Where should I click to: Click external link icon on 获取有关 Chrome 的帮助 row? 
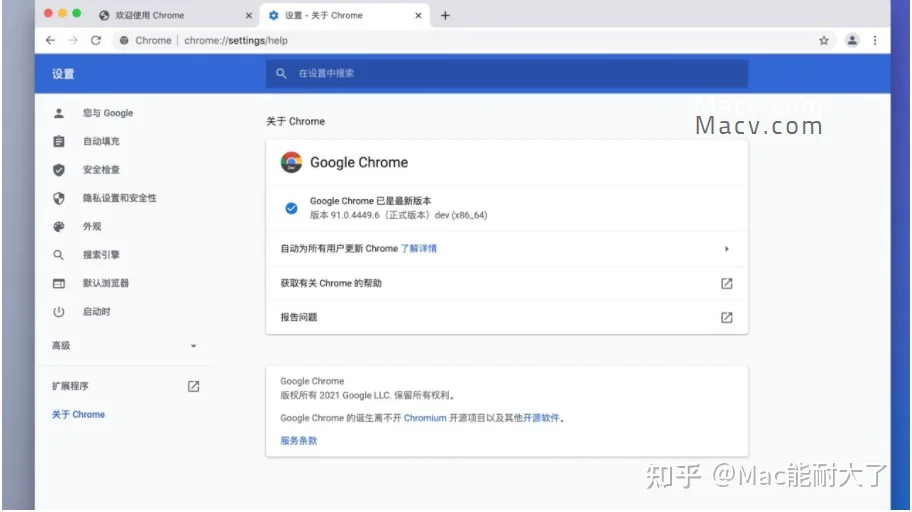[726, 283]
